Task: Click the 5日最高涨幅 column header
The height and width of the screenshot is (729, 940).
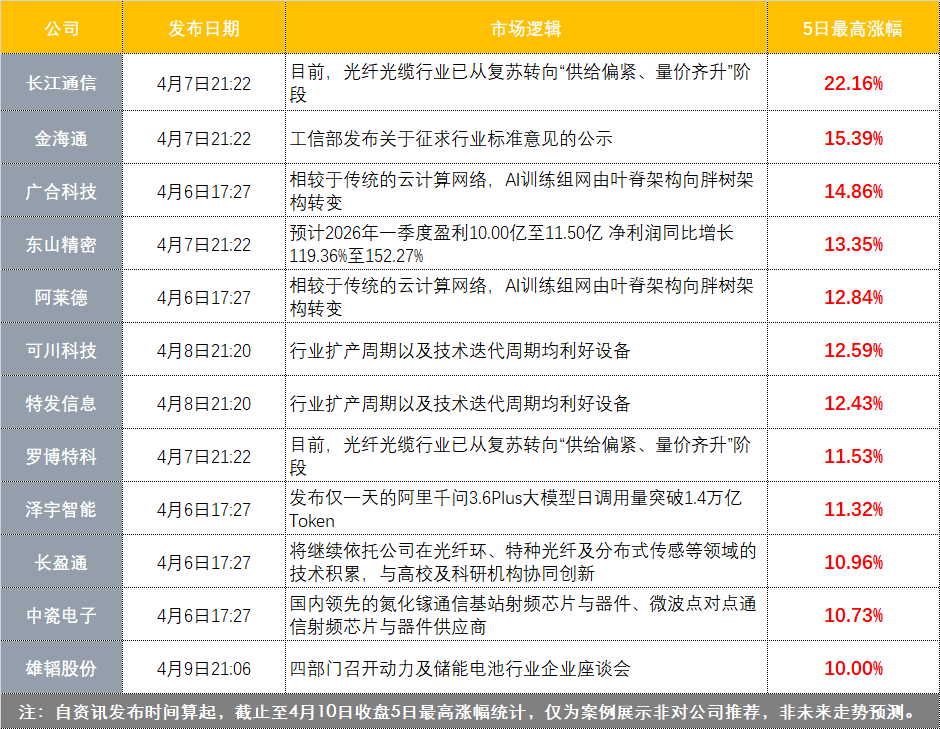Action: click(852, 28)
